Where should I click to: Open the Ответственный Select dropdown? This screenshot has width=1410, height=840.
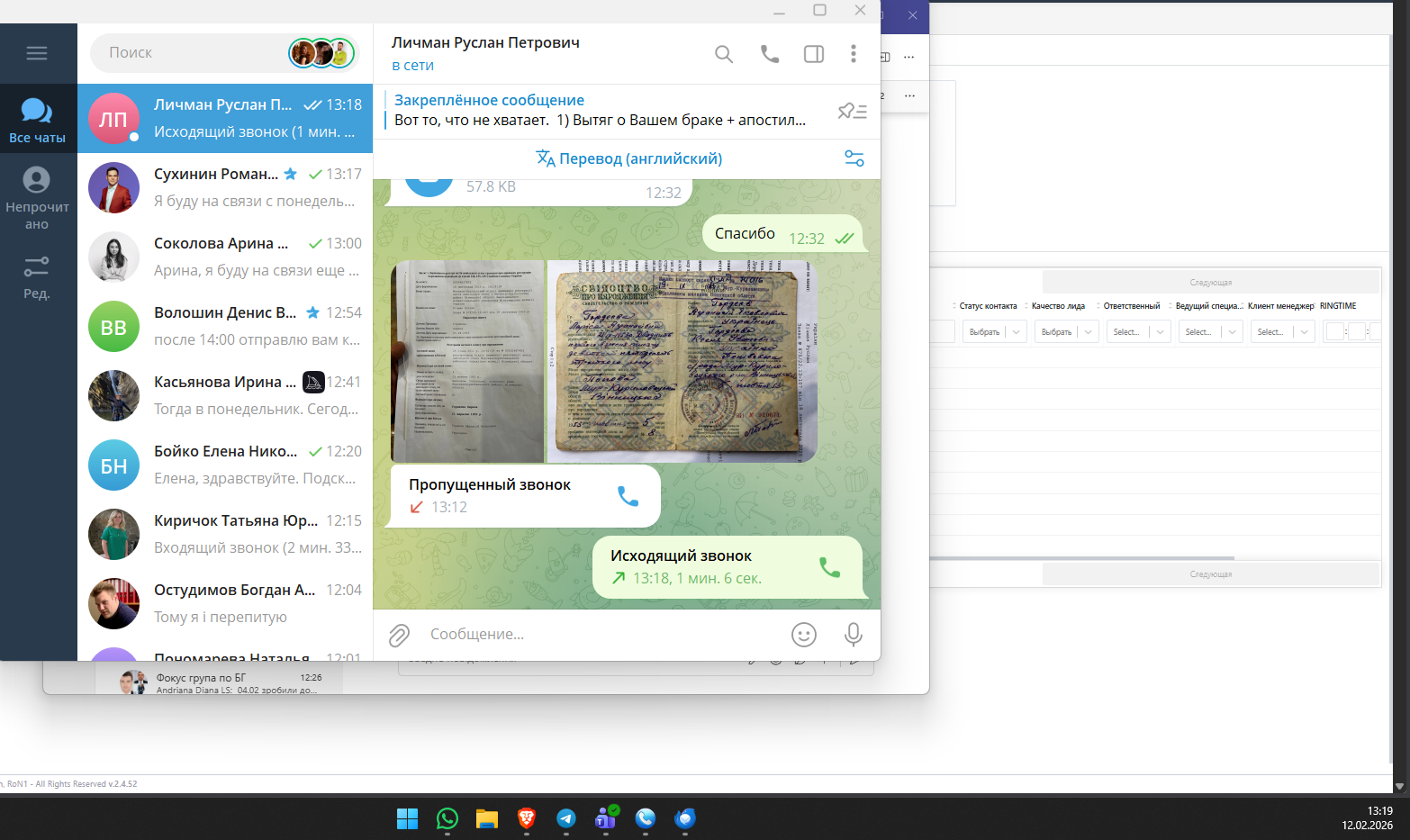1138,332
